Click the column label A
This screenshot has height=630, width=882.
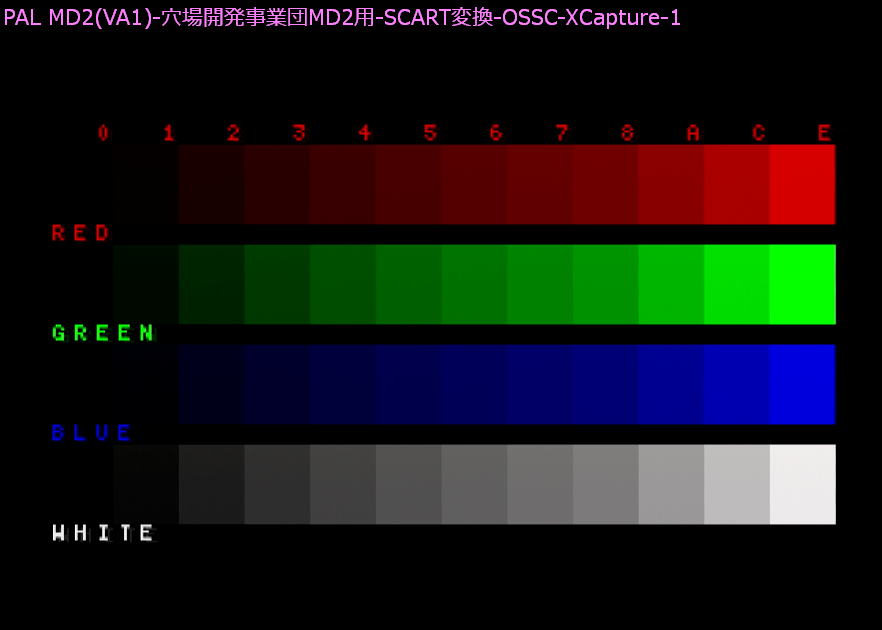(x=694, y=133)
